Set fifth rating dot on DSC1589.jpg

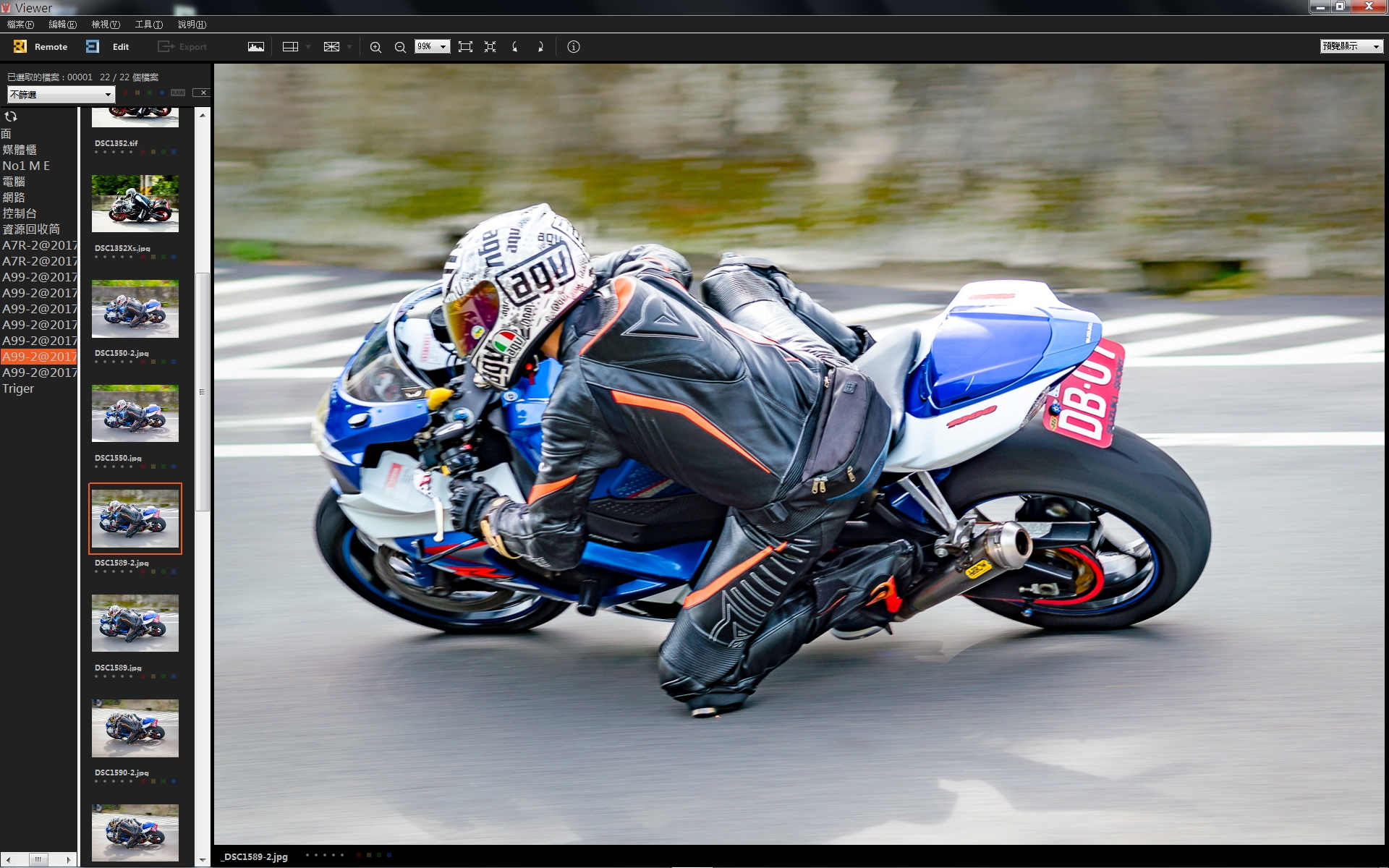coord(131,676)
